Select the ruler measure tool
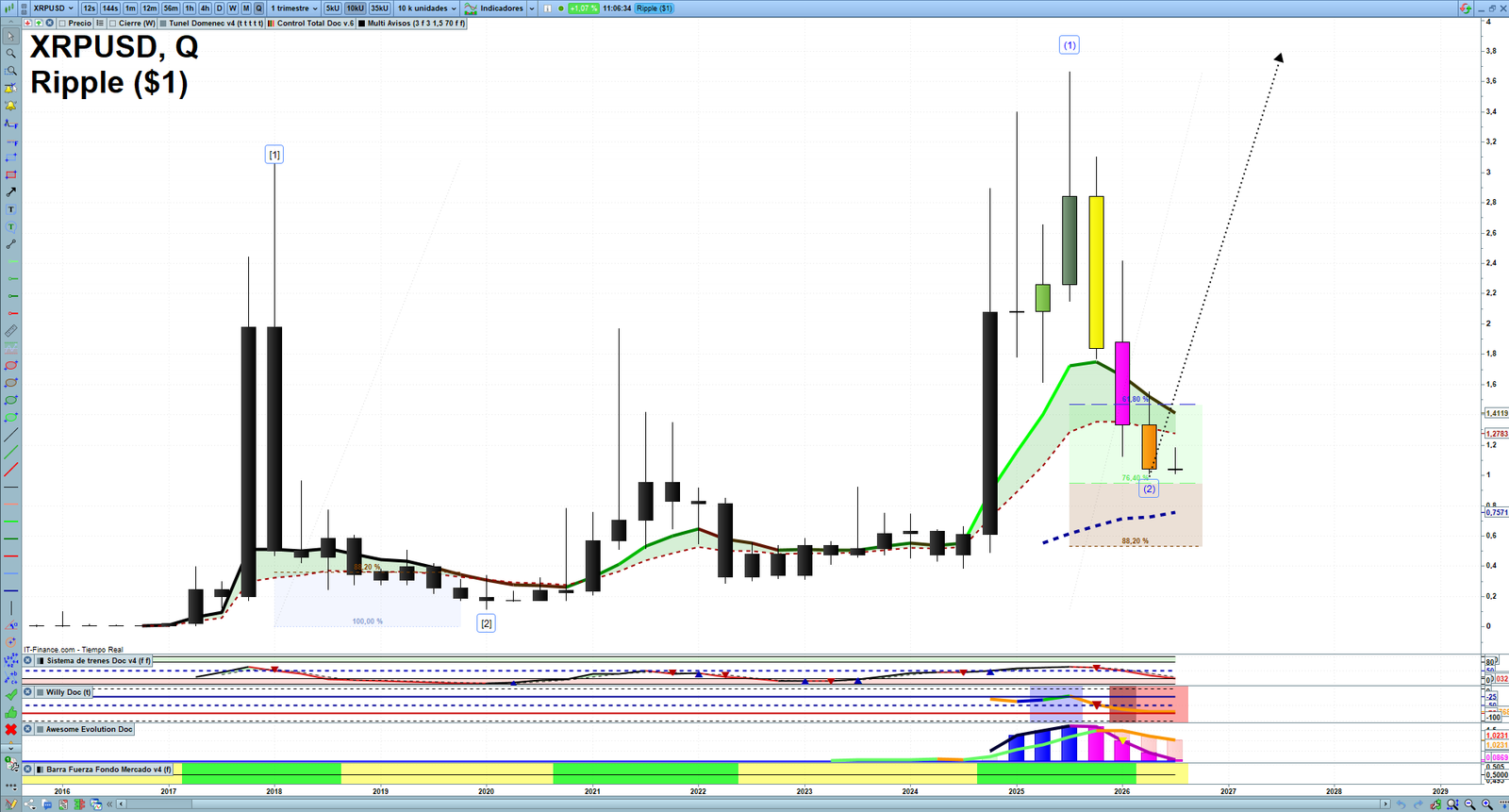The image size is (1509, 812). [10, 330]
